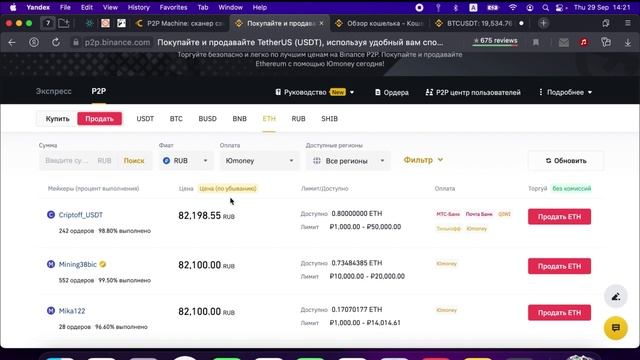The height and width of the screenshot is (360, 640).
Task: Click Продать ETH for Criptoff_USDT
Action: click(x=559, y=217)
